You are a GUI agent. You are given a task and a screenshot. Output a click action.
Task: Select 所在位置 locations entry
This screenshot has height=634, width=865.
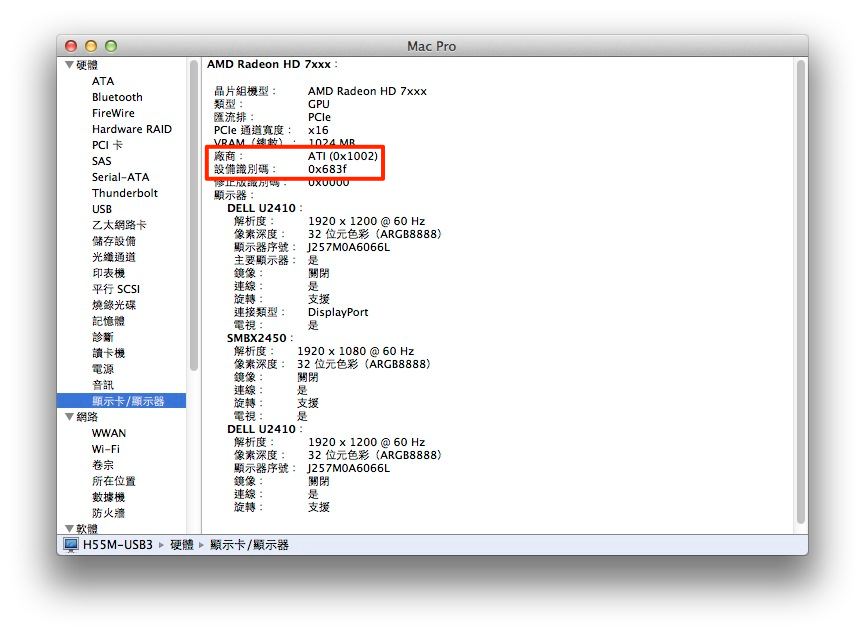pyautogui.click(x=114, y=481)
